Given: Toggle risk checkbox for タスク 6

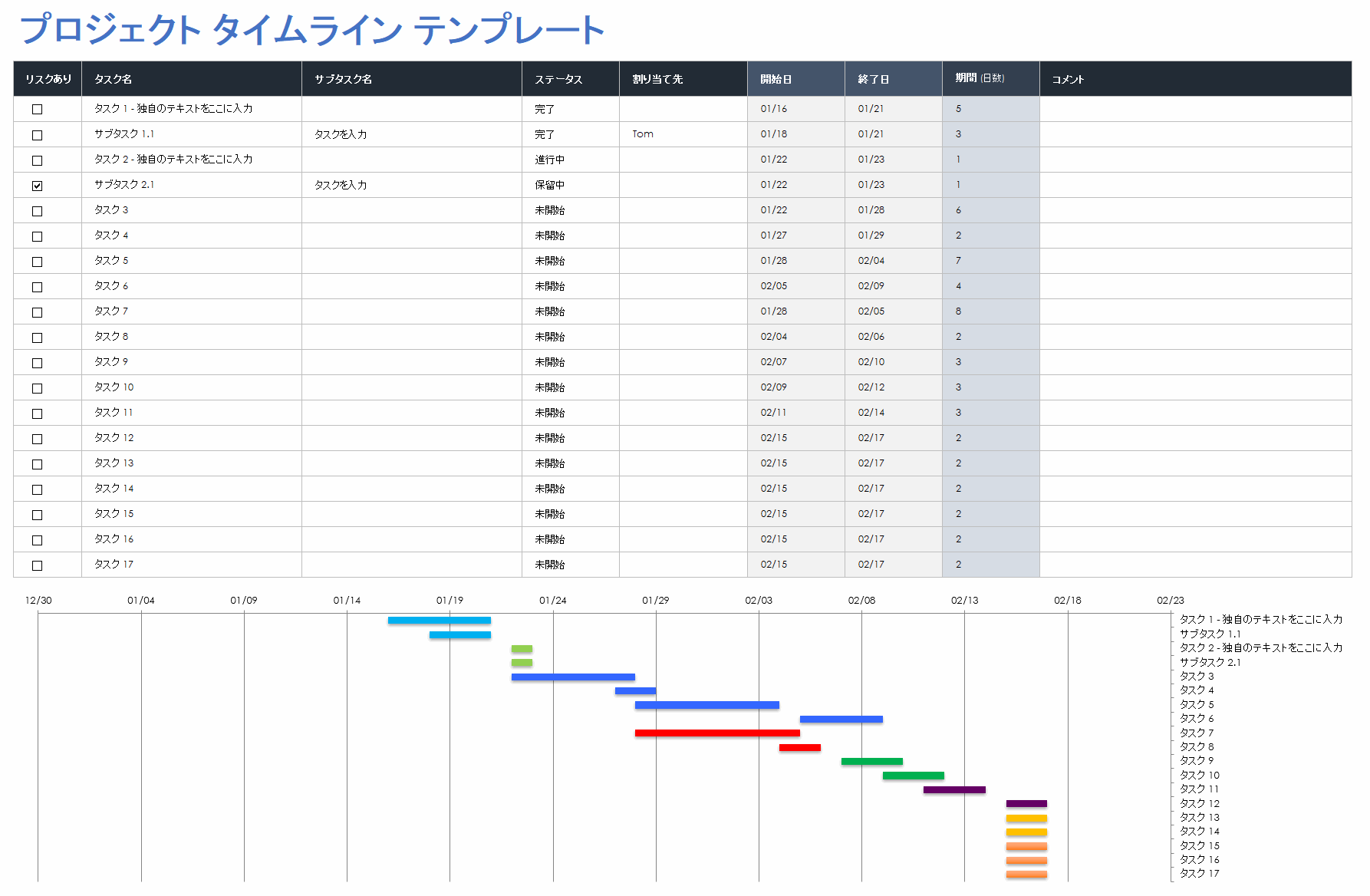Looking at the screenshot, I should coord(37,286).
